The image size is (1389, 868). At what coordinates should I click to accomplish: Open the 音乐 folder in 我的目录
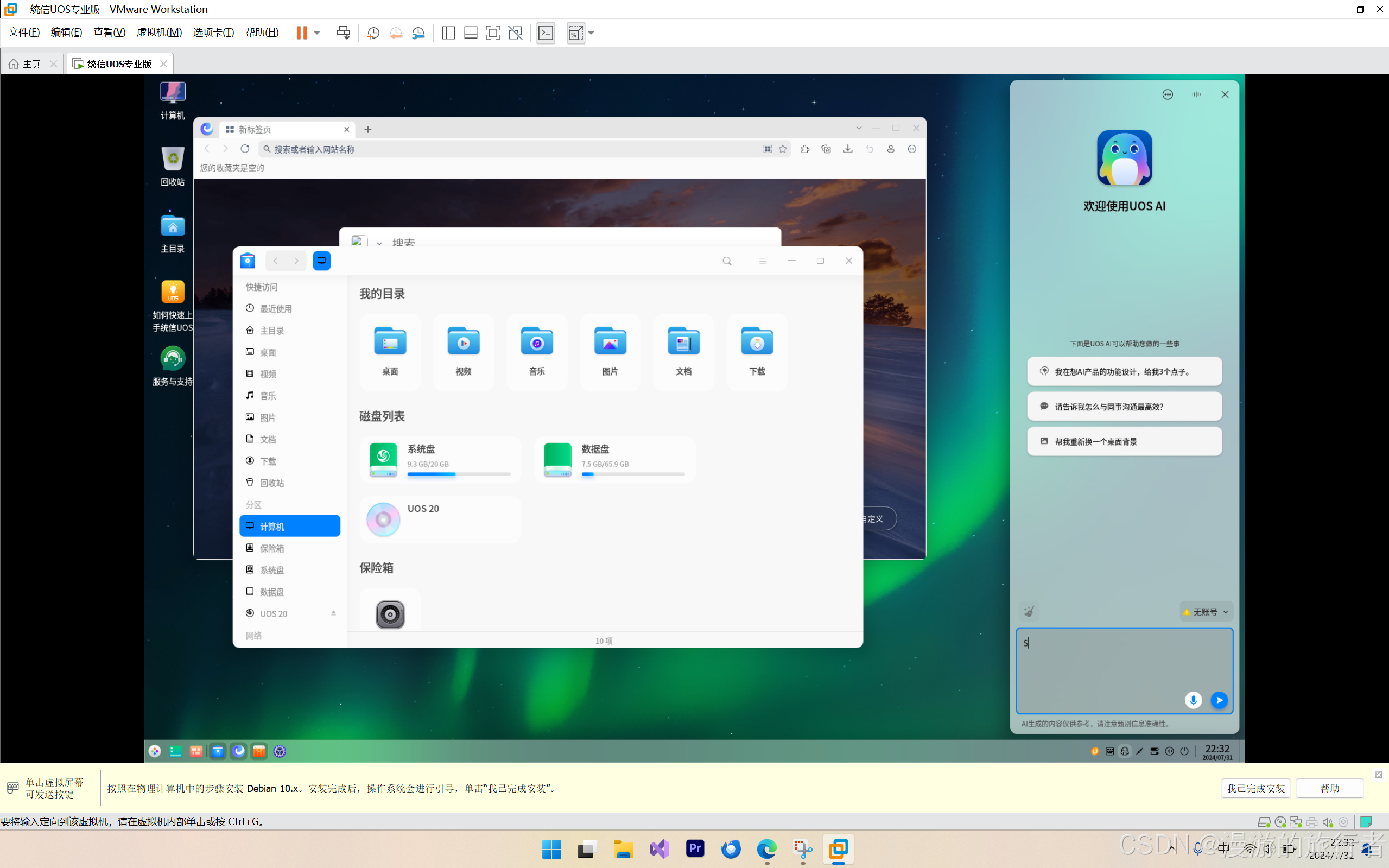537,351
